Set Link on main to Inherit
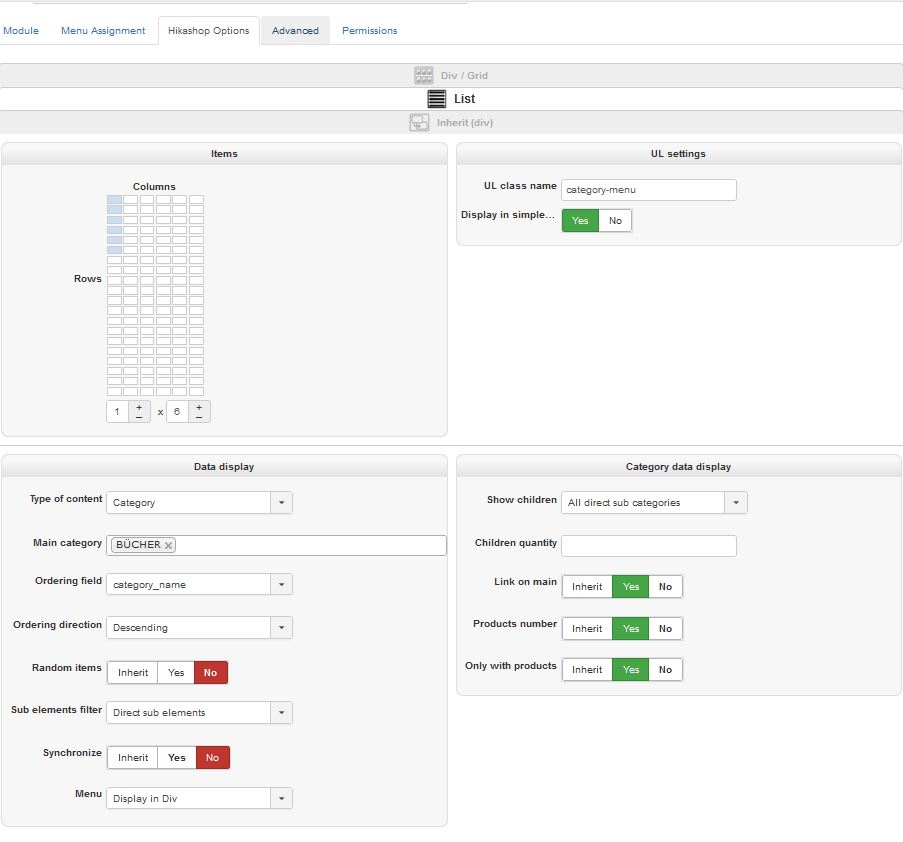Viewport: 903px width, 842px height. (587, 586)
